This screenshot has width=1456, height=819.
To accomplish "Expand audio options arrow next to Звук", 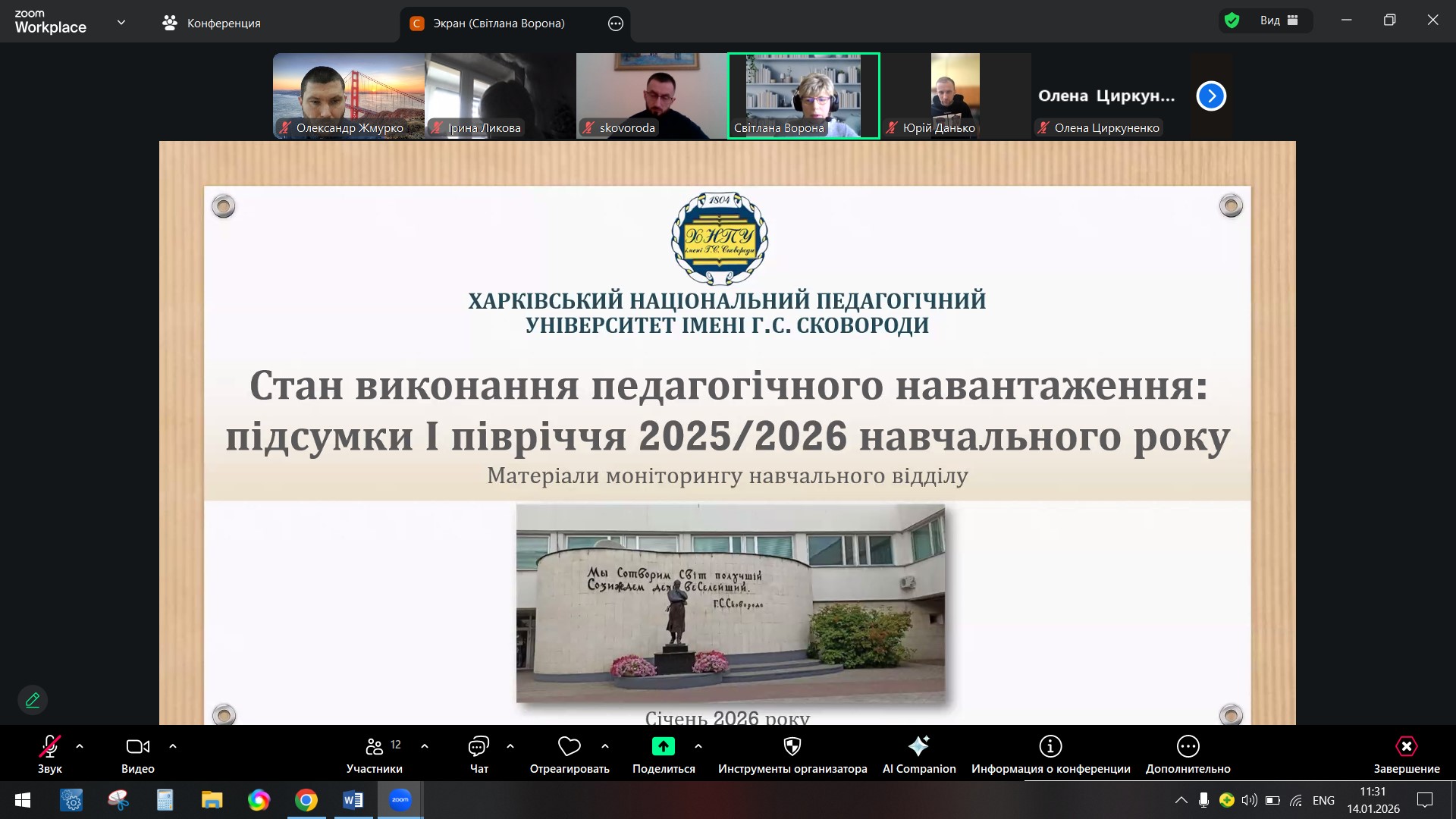I will [x=80, y=746].
